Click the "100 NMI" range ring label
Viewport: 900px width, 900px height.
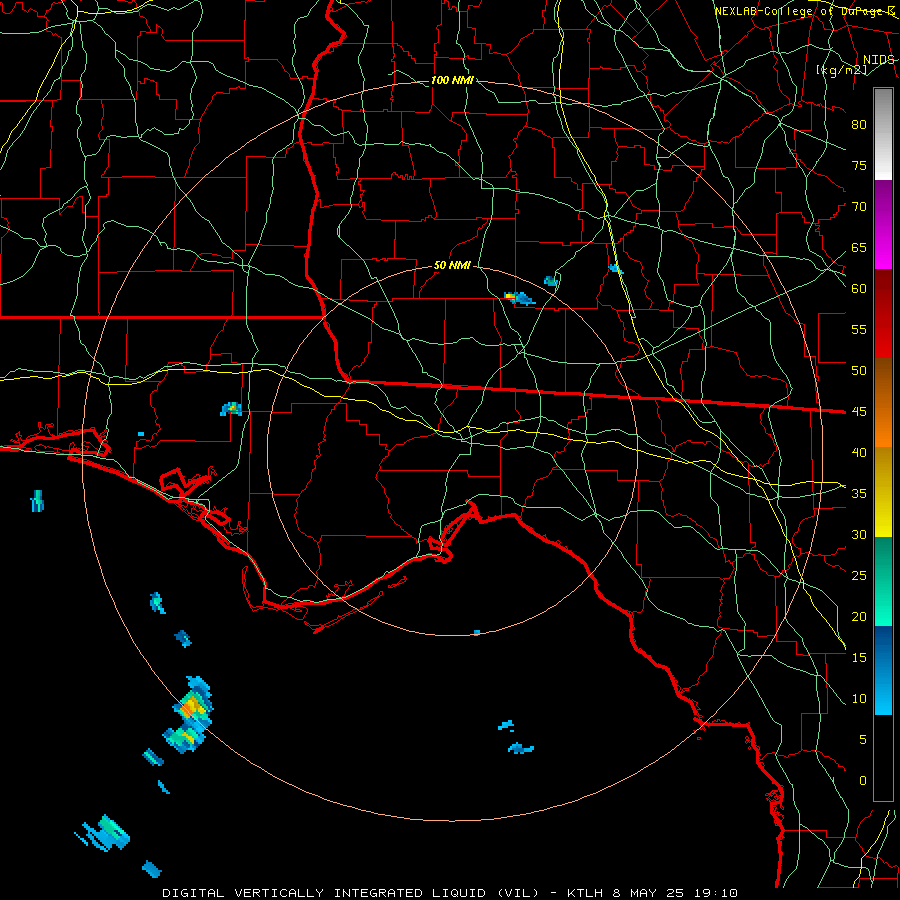(x=452, y=80)
